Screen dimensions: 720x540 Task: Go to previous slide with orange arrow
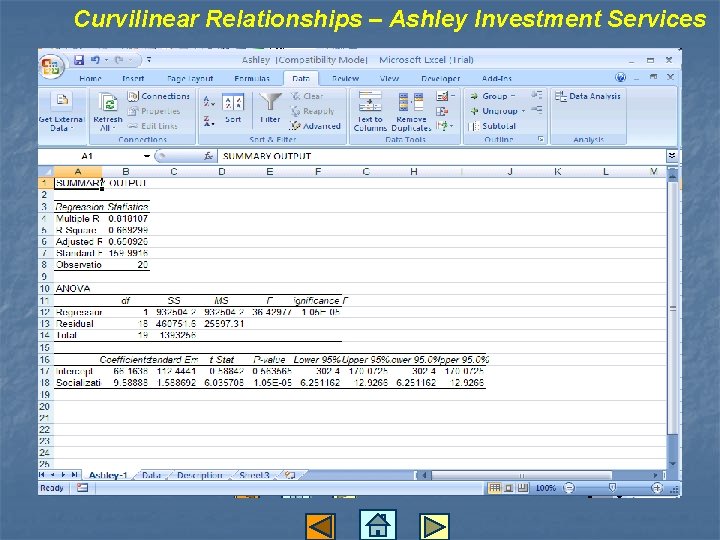320,526
